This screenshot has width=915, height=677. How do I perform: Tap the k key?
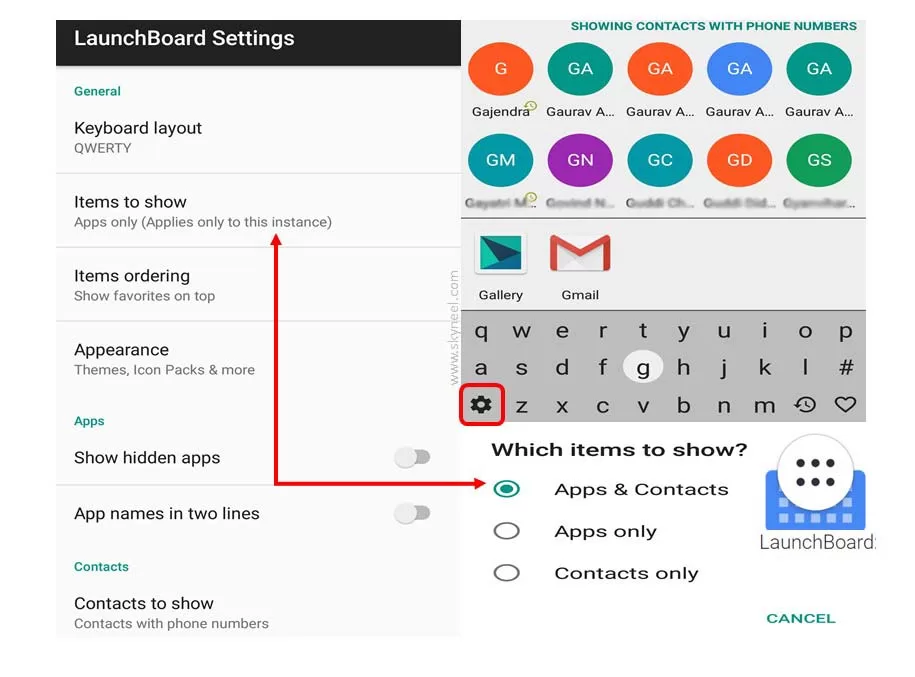pyautogui.click(x=764, y=367)
